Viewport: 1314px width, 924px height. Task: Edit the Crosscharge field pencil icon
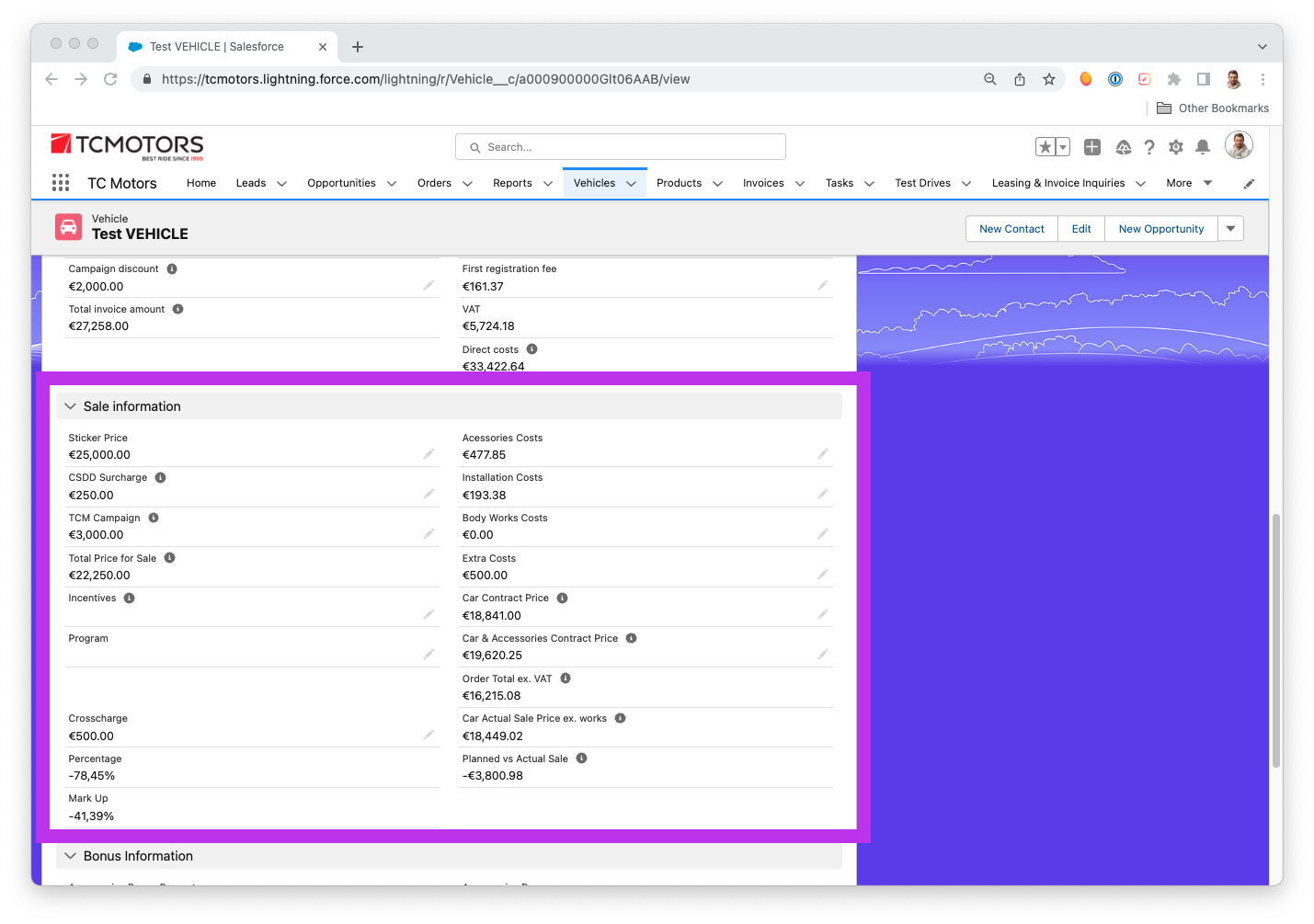click(x=428, y=735)
